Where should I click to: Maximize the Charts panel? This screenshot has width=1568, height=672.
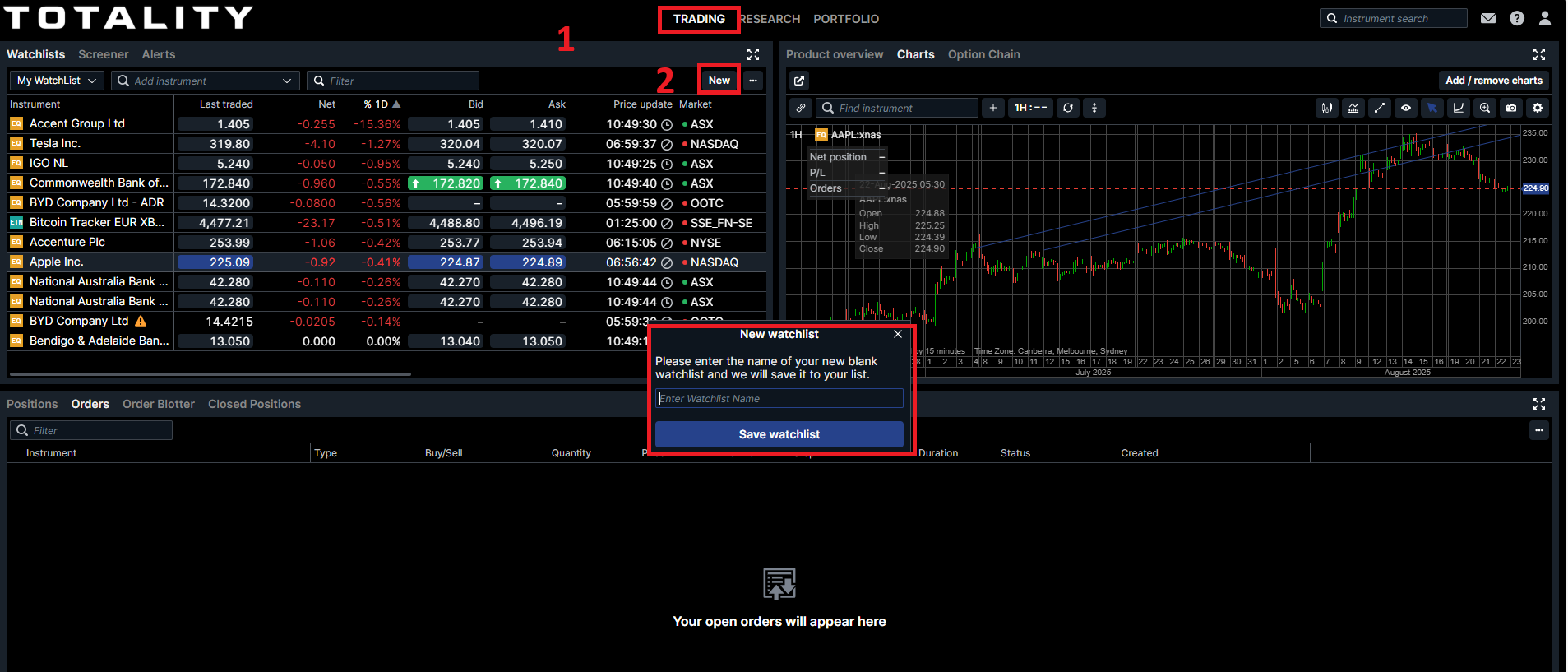coord(1539,54)
